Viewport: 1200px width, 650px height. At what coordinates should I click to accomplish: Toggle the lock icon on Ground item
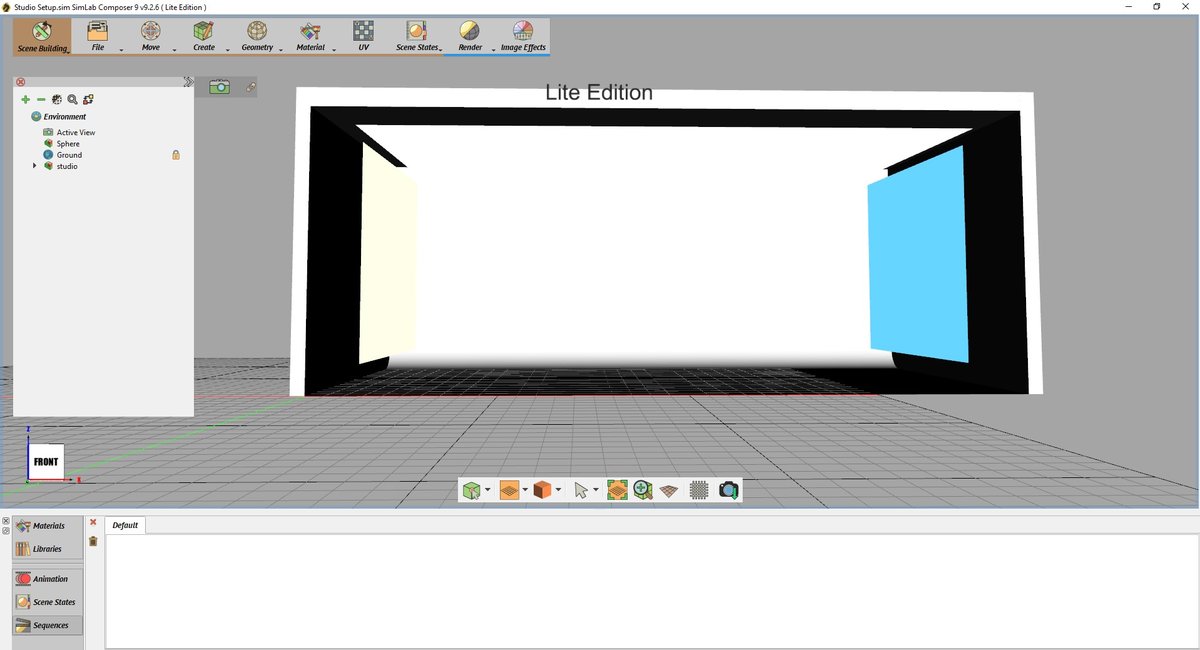point(176,155)
